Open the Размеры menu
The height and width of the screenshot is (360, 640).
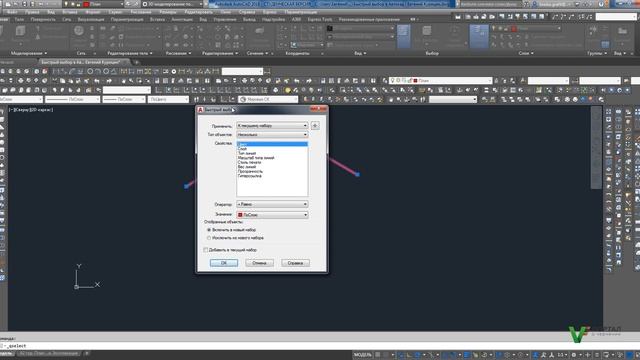click(x=167, y=12)
